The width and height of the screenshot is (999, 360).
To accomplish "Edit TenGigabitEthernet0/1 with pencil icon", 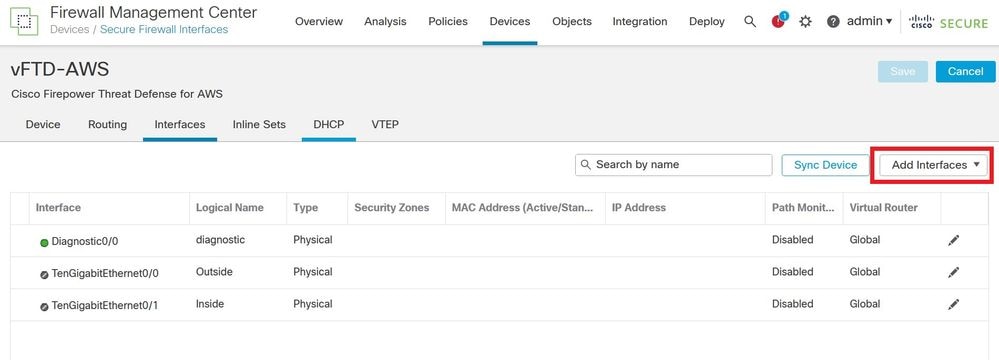I will pyautogui.click(x=953, y=305).
